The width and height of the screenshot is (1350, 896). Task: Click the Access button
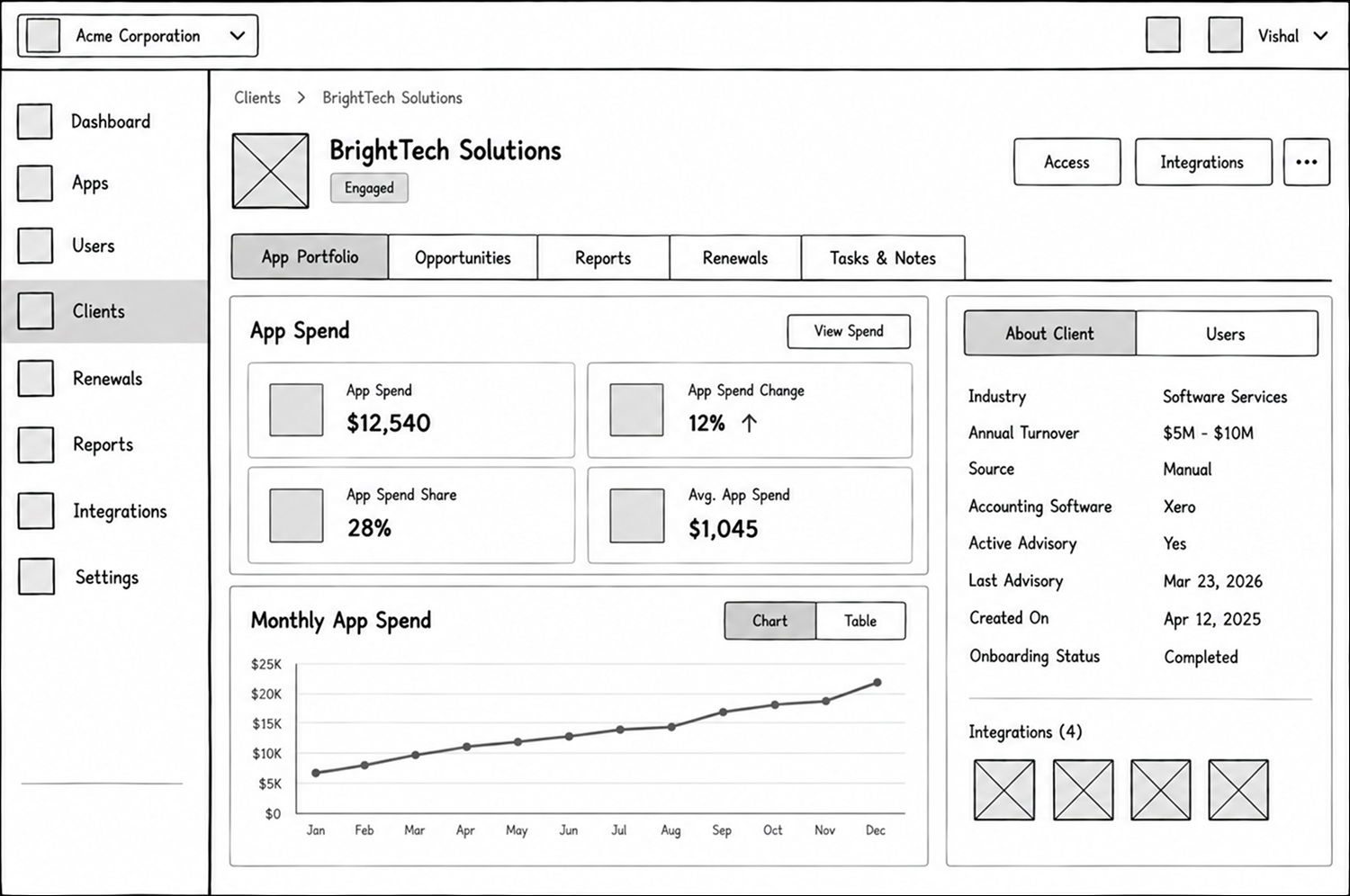click(x=1067, y=162)
